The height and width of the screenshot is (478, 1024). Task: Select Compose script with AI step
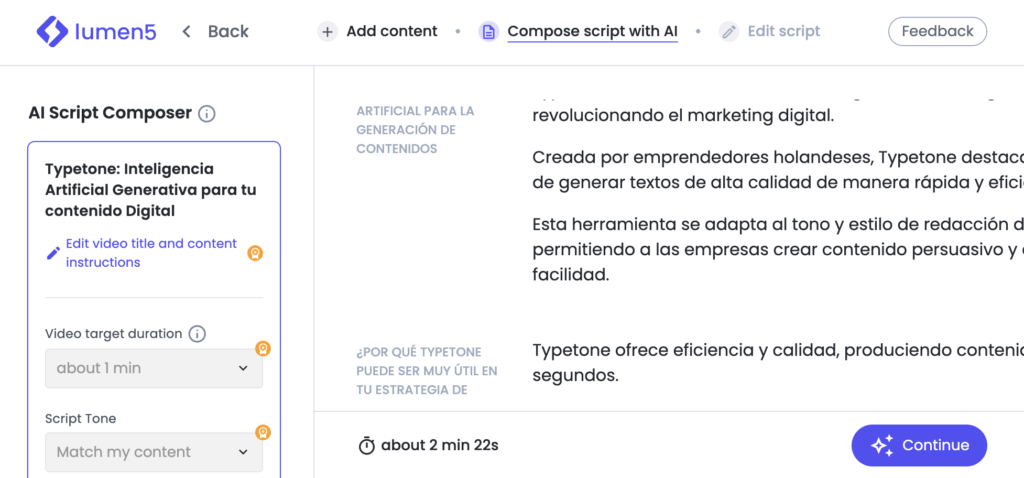(592, 31)
